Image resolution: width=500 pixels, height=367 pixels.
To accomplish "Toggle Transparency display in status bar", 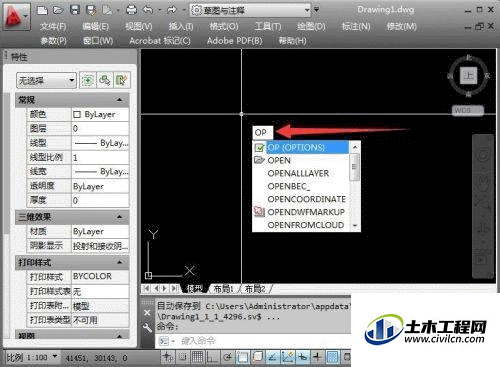I will tap(332, 357).
